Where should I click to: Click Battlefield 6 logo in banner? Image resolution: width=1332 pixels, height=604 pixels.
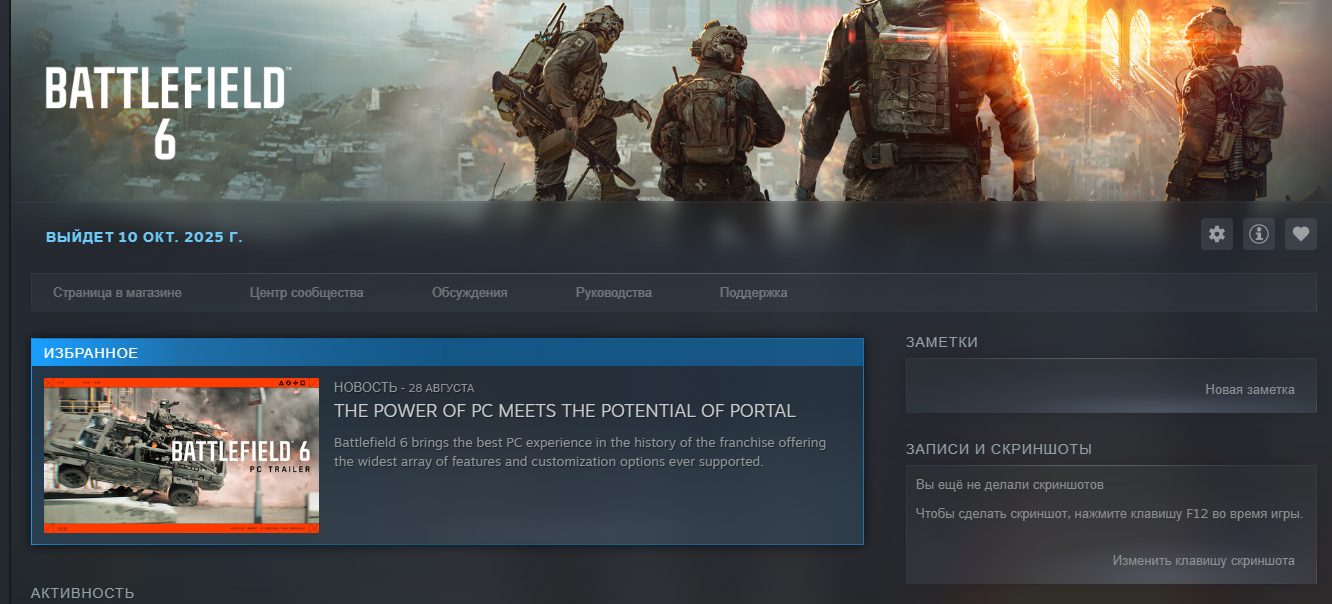[166, 112]
